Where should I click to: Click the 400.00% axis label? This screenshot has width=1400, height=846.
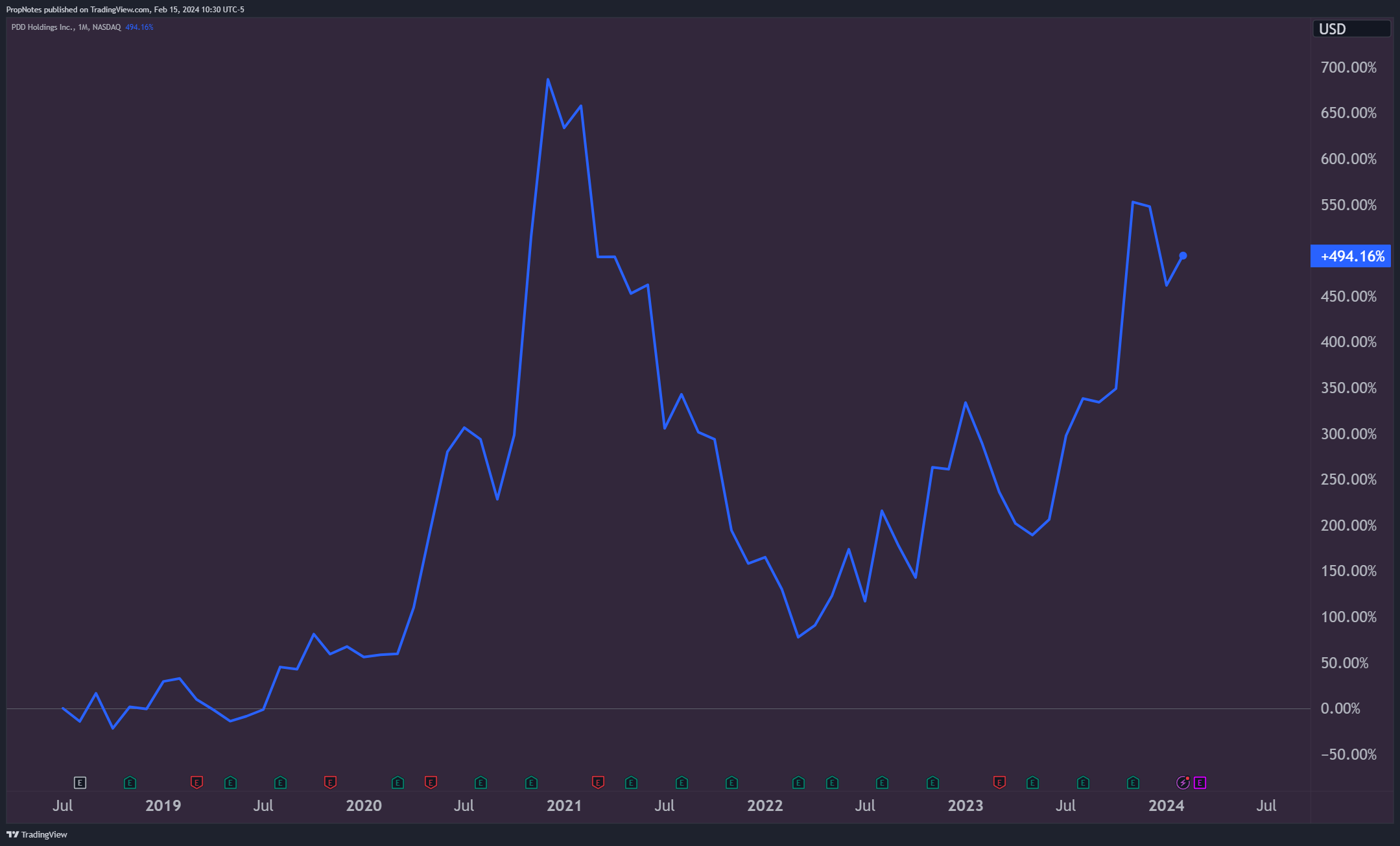[x=1348, y=342]
